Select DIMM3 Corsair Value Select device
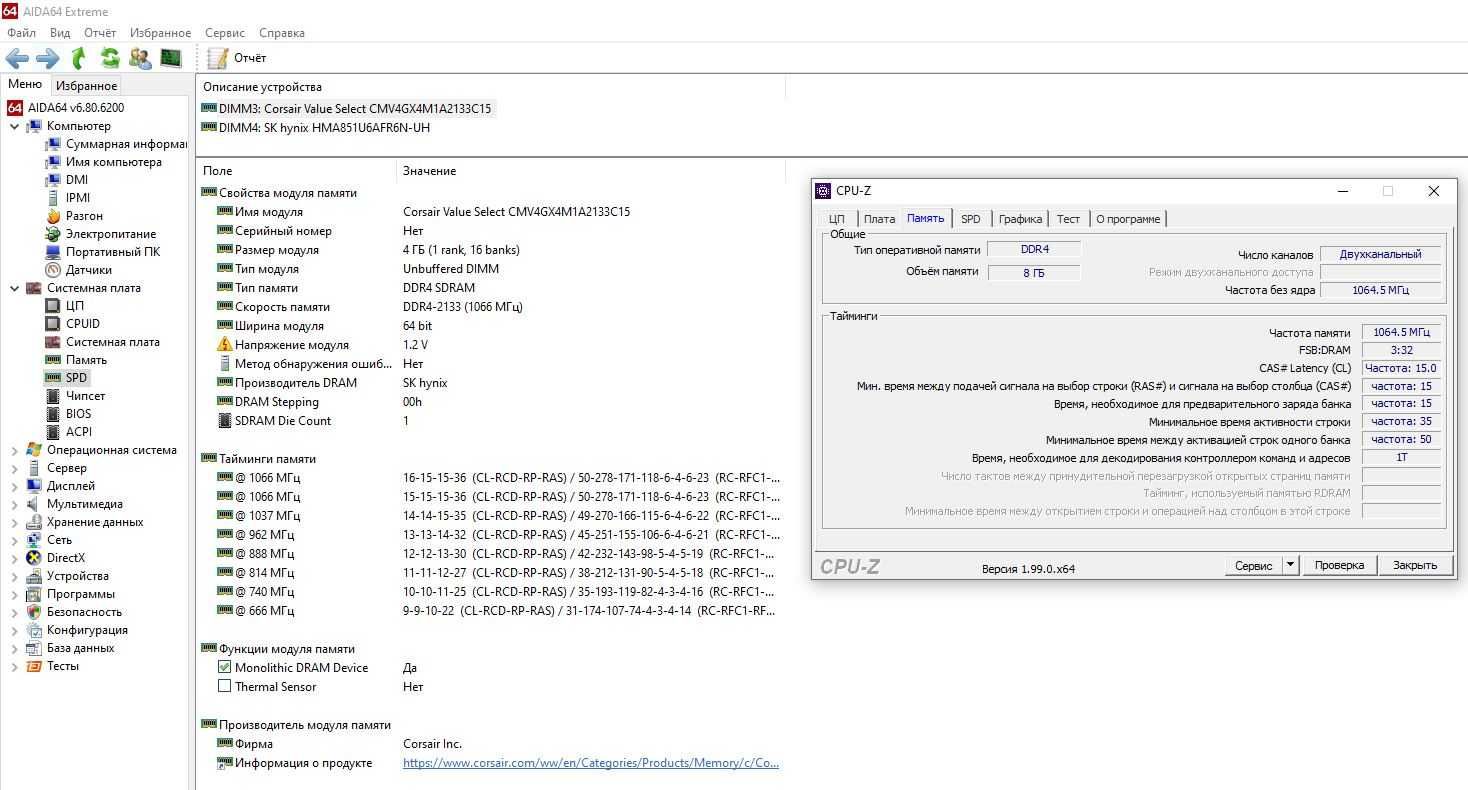Viewport: 1468px width, 790px height. (347, 108)
